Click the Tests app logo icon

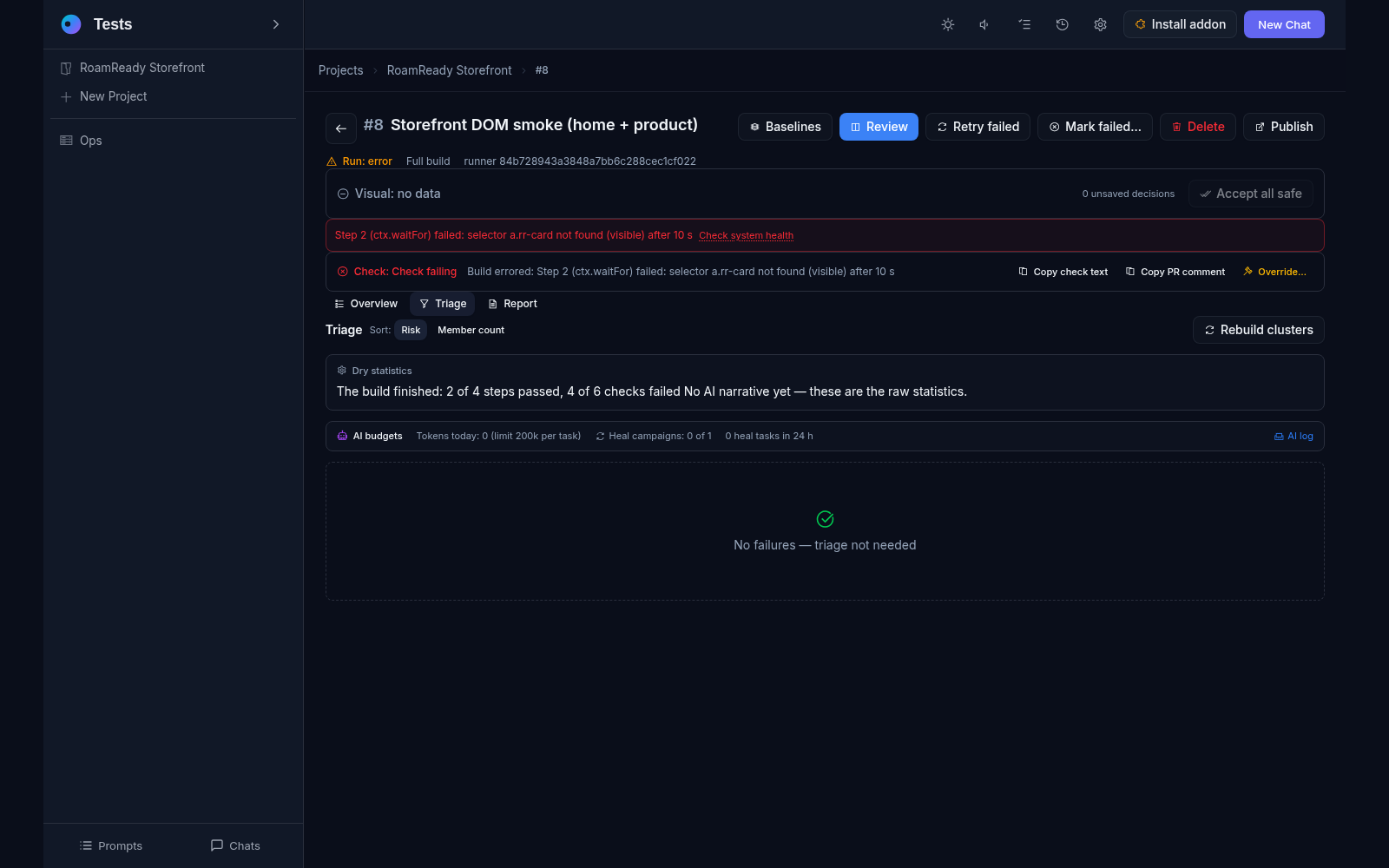pyautogui.click(x=71, y=24)
